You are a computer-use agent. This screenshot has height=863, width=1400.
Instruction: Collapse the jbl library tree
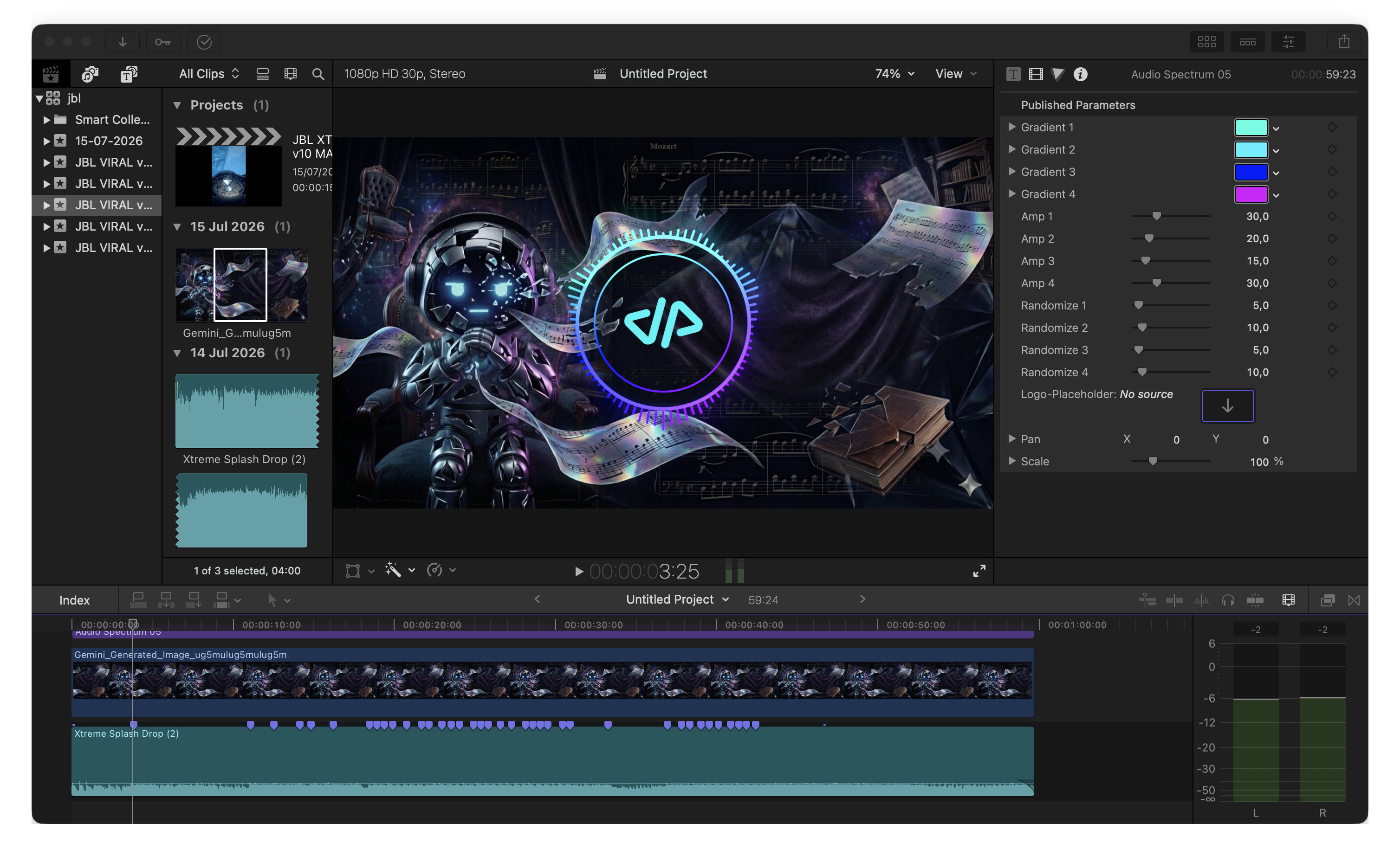pyautogui.click(x=39, y=98)
